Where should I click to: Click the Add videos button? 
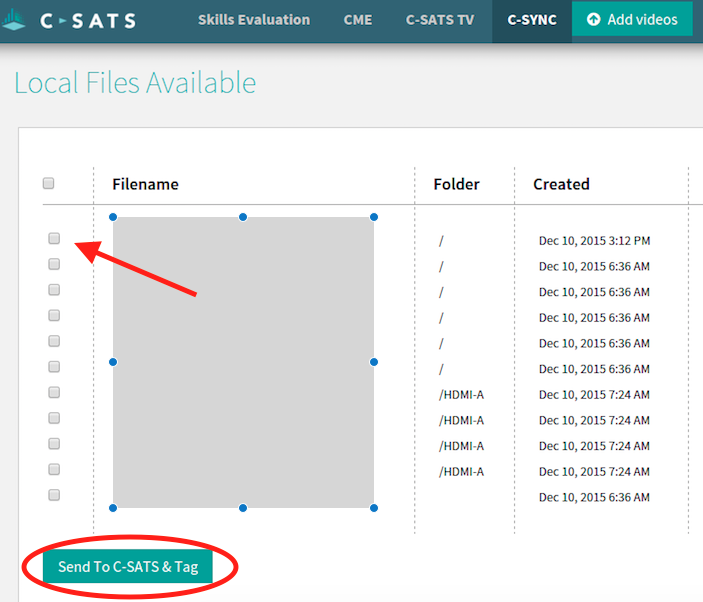tap(632, 19)
